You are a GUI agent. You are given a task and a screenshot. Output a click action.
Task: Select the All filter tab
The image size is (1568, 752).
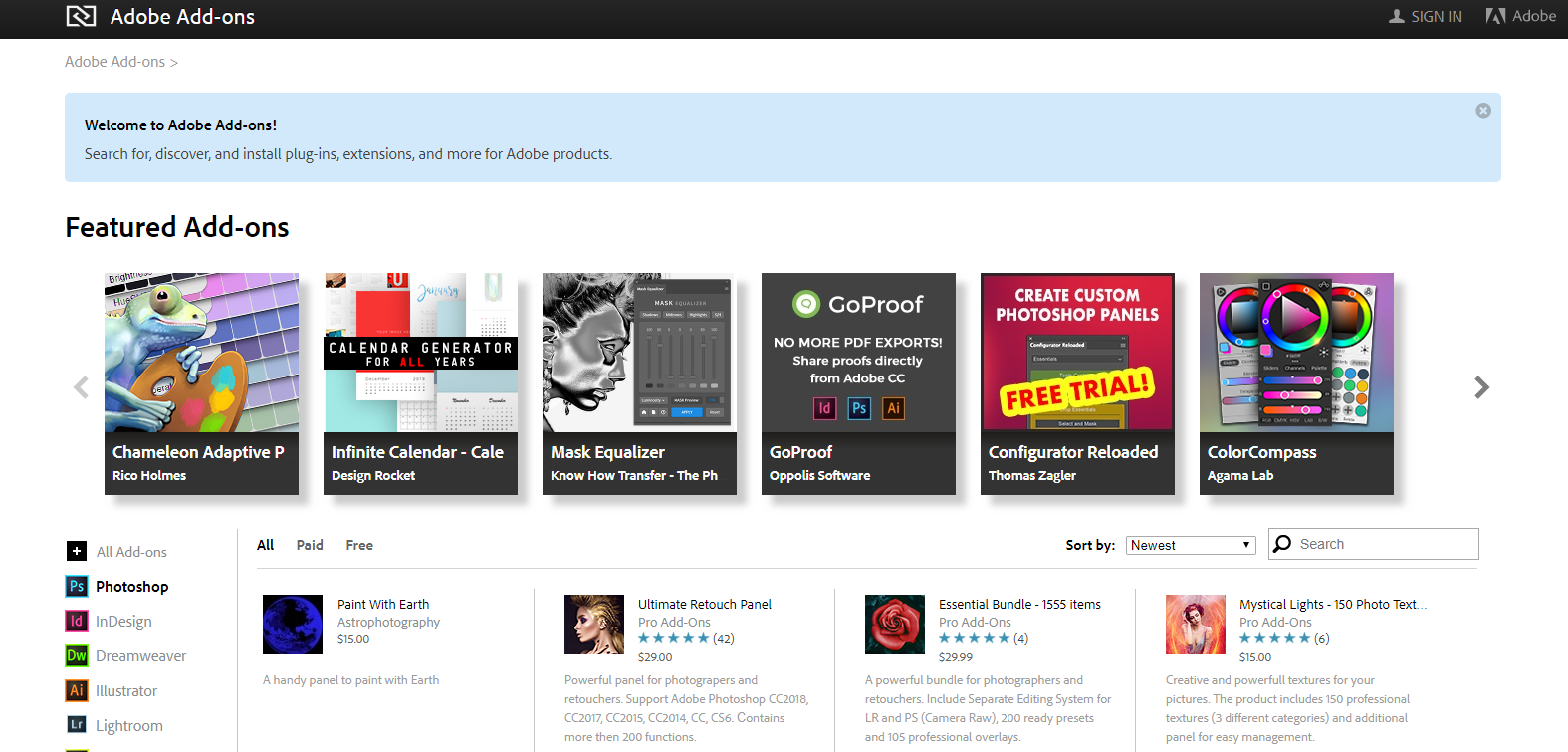[x=265, y=545]
